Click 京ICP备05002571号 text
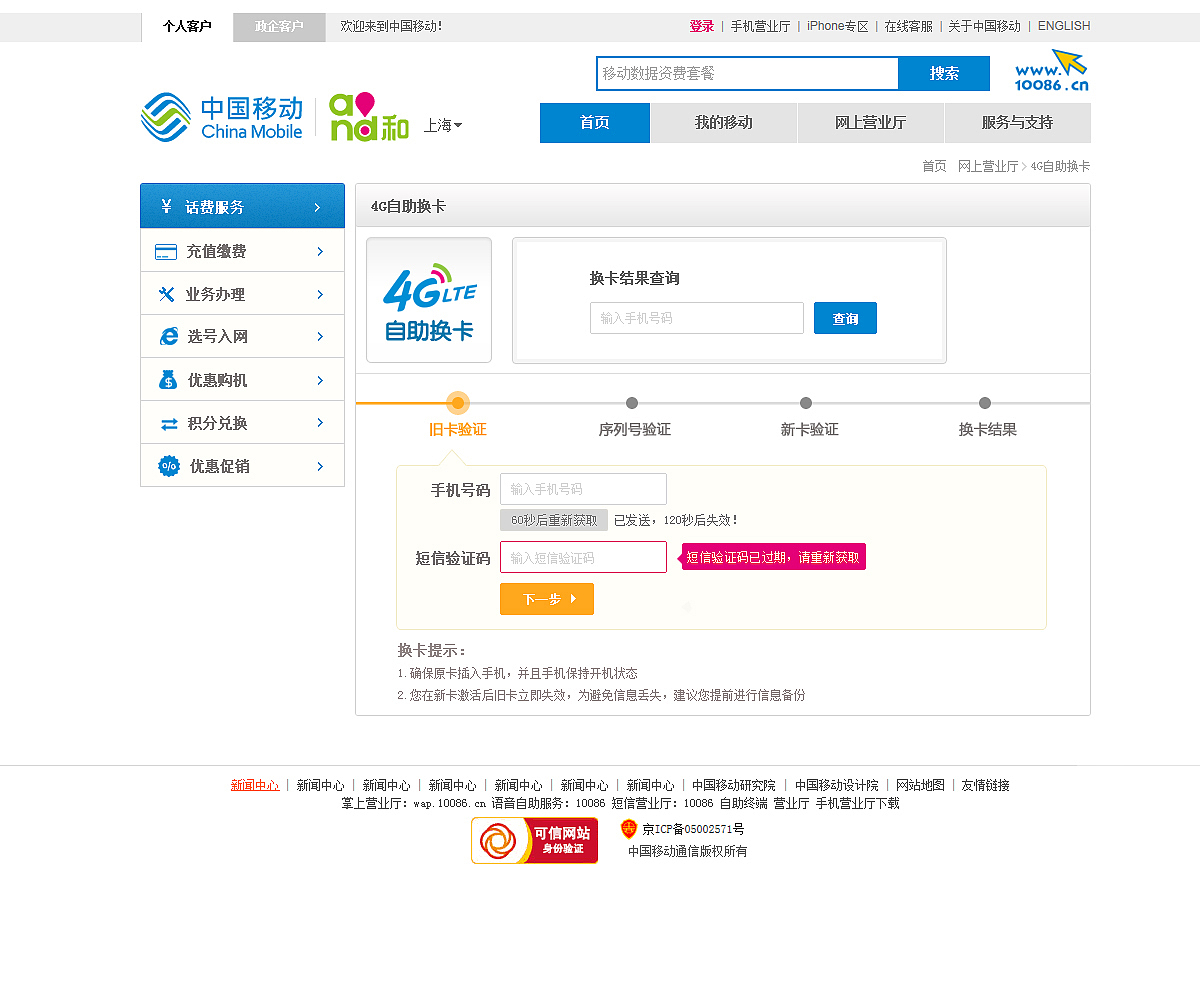1200x1008 pixels. pyautogui.click(x=693, y=829)
